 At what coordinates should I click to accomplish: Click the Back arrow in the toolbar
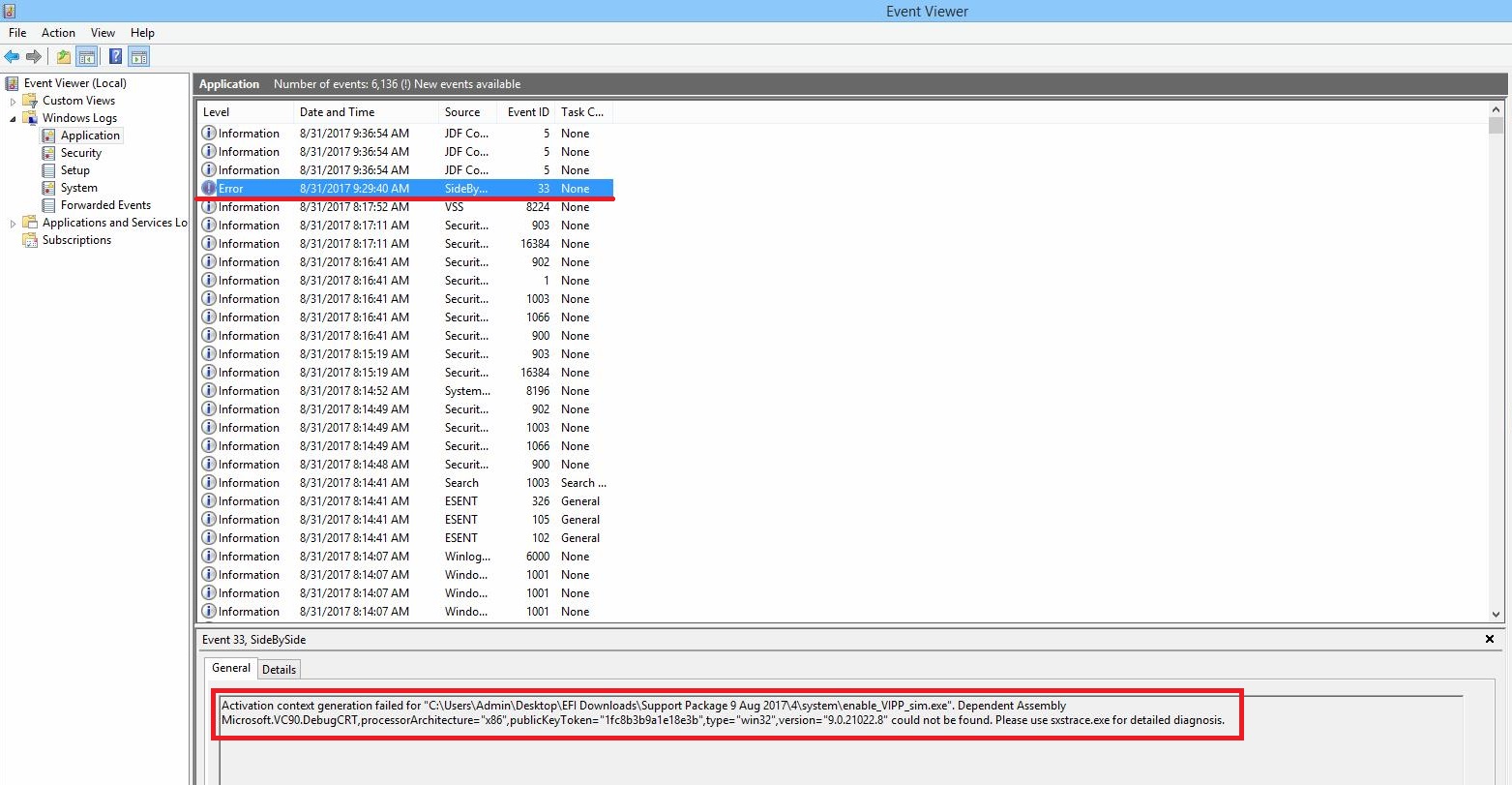[12, 57]
